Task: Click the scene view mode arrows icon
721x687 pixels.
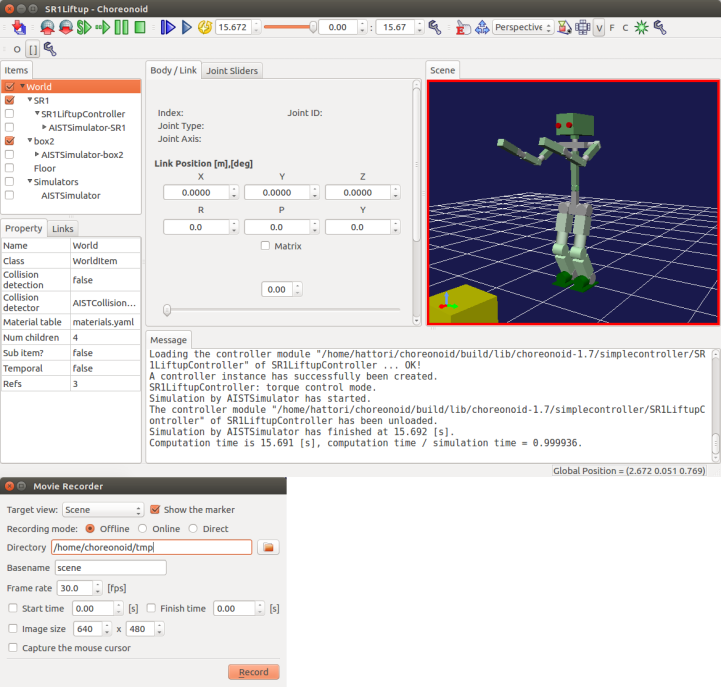Action: [480, 27]
